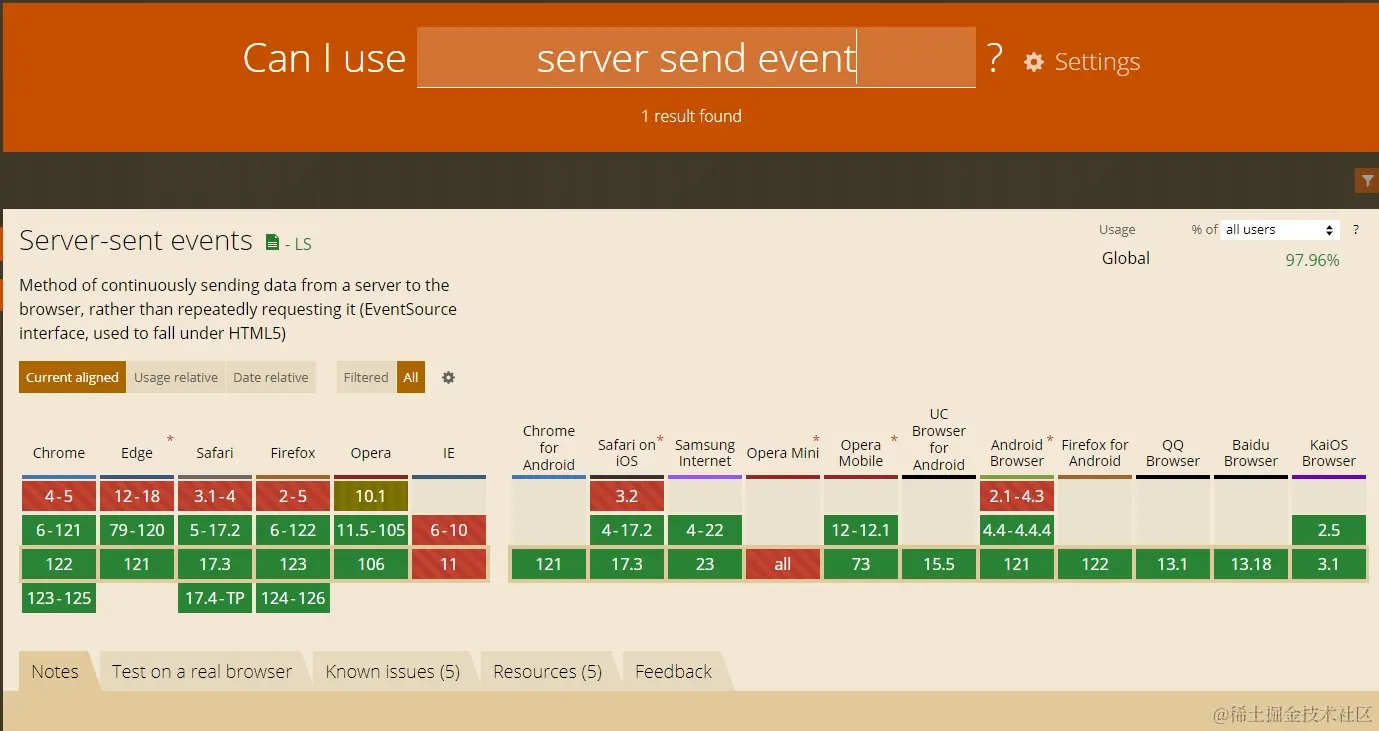Viewport: 1379px width, 731px height.
Task: Click Chrome 4-5 unsupported cell
Action: click(59, 496)
